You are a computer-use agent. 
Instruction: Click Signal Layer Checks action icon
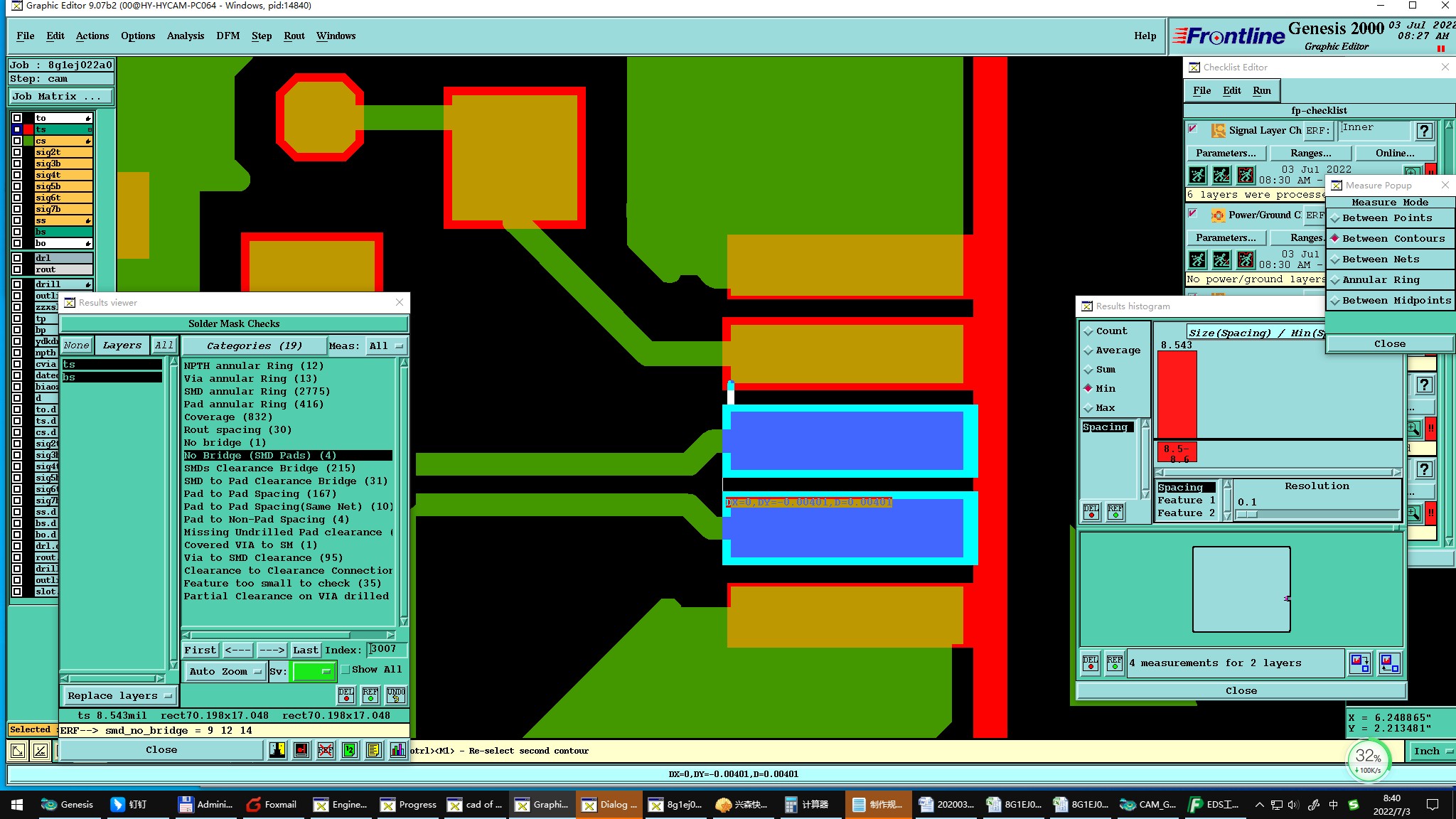pyautogui.click(x=1218, y=130)
